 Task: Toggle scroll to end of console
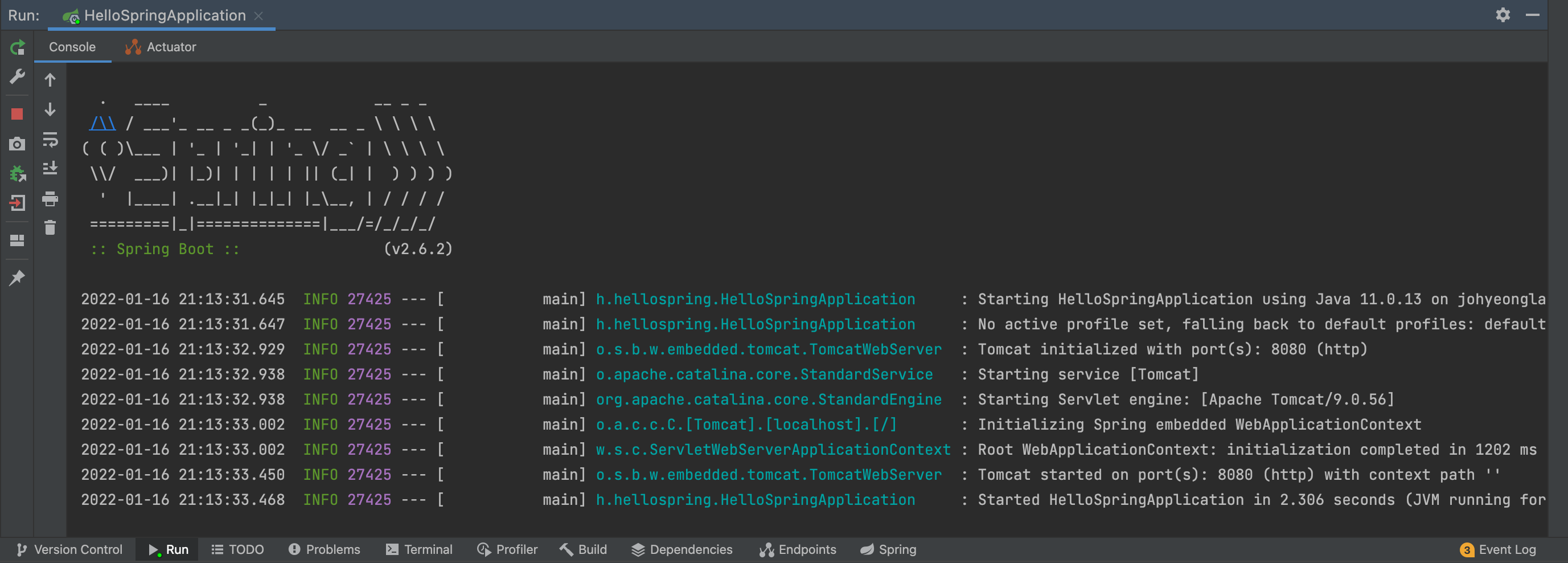(51, 168)
